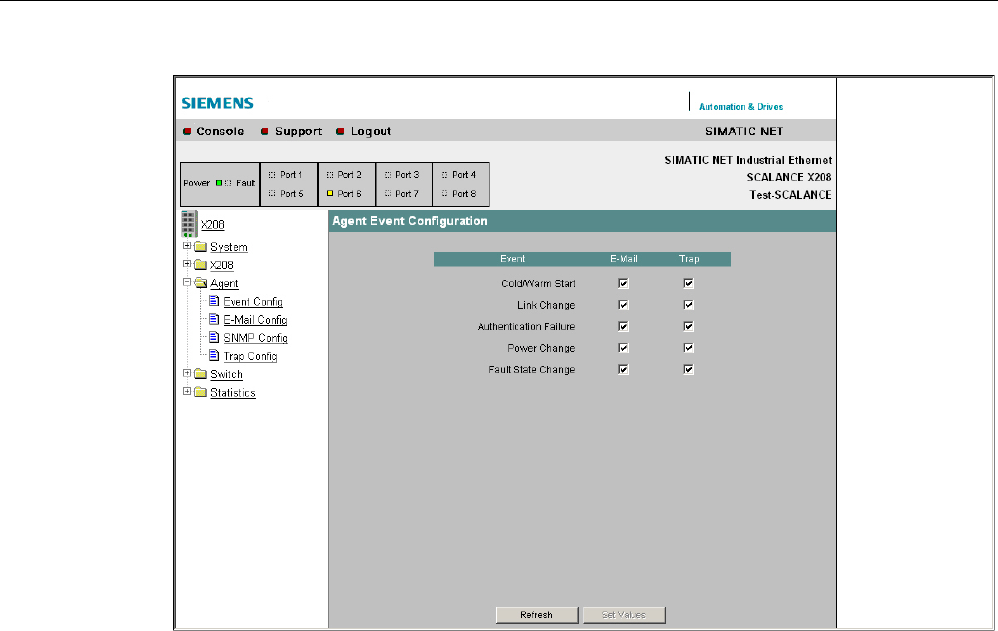Expand the X208 folder tree node
This screenshot has height=631, width=998.
click(186, 264)
